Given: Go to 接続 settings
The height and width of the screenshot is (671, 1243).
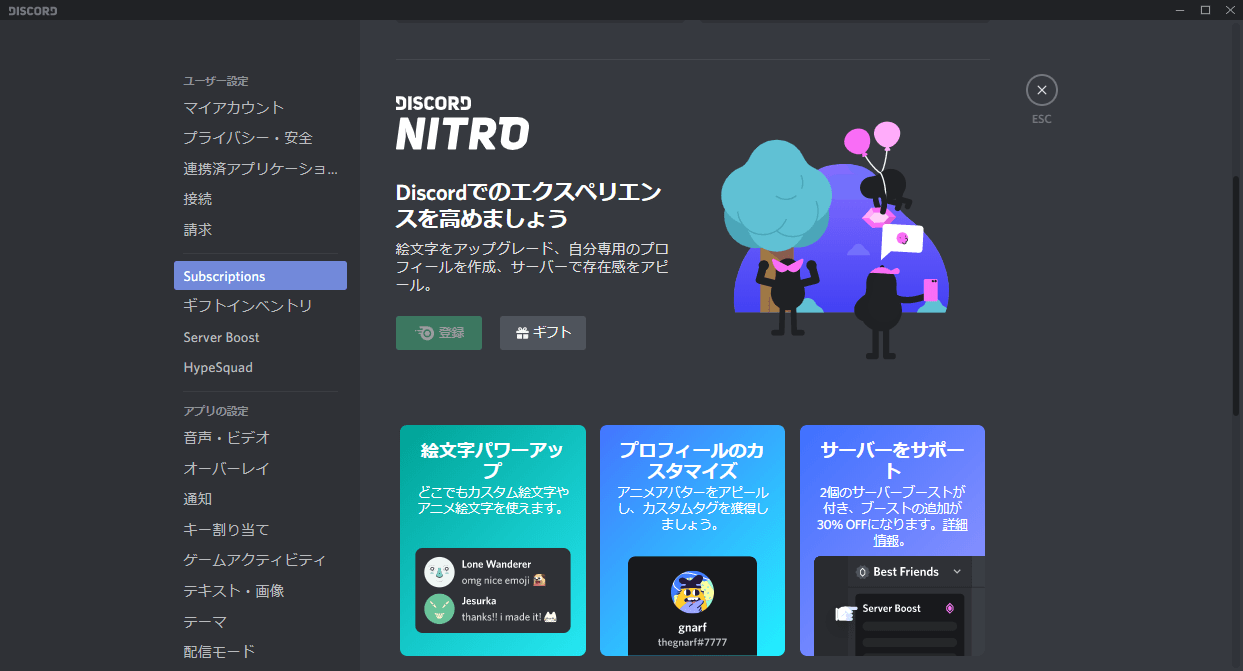Looking at the screenshot, I should tap(260, 199).
